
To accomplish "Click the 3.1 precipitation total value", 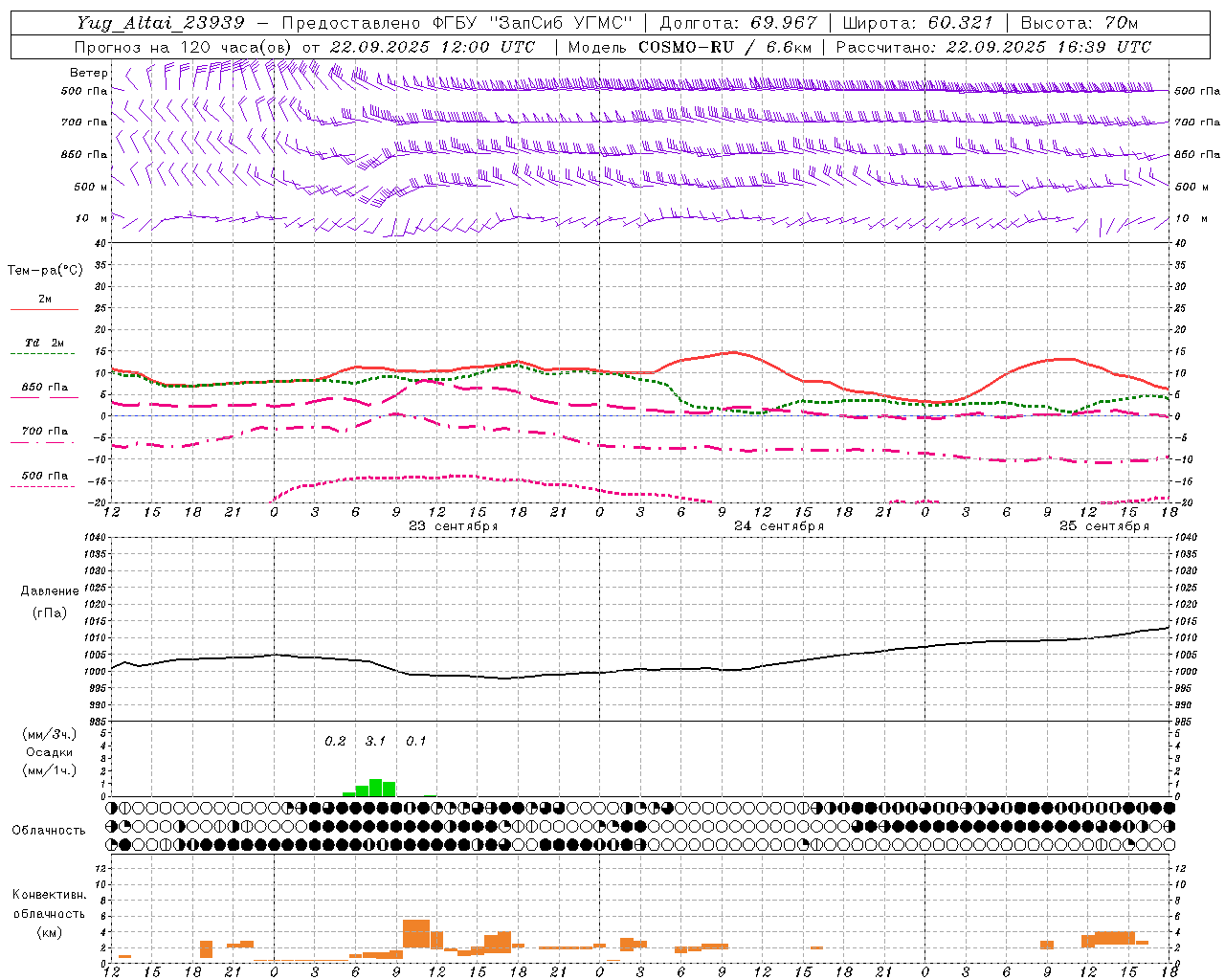I will coord(375,741).
